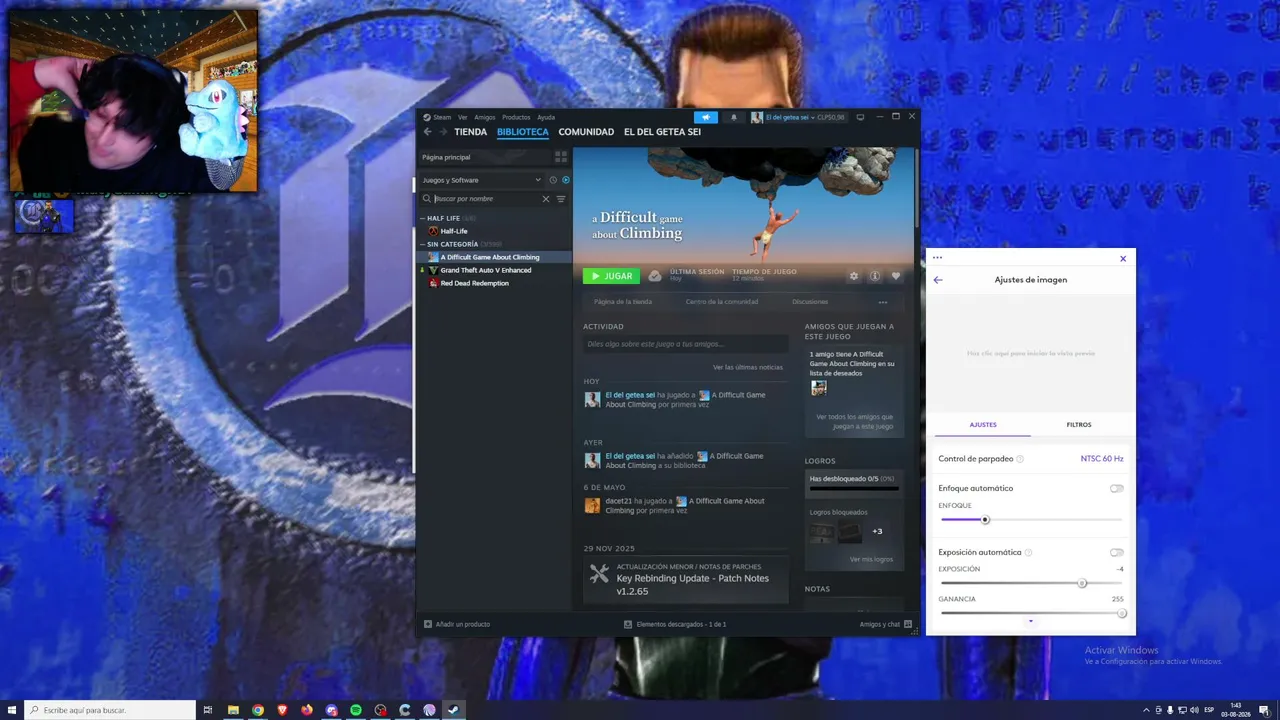Open advanced library filter options

(561, 199)
